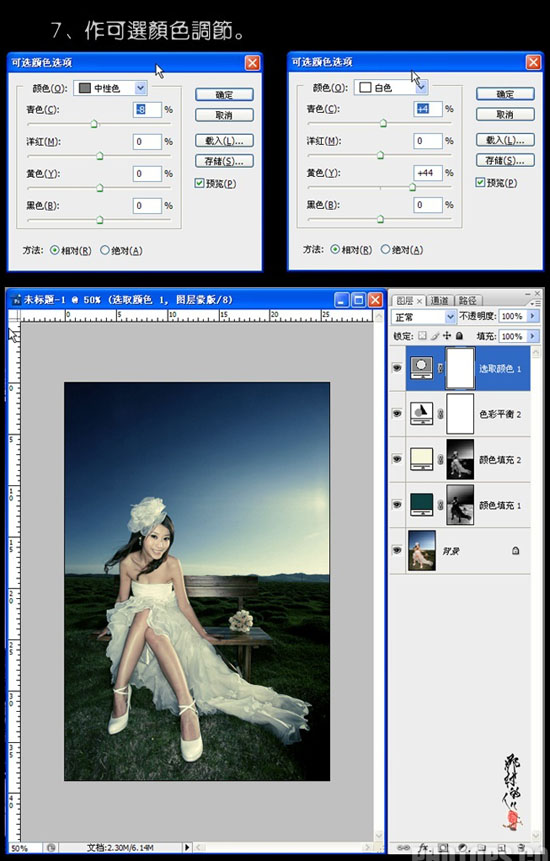This screenshot has height=861, width=550.
Task: Click the lock position cross-arrow icon
Action: click(x=447, y=336)
